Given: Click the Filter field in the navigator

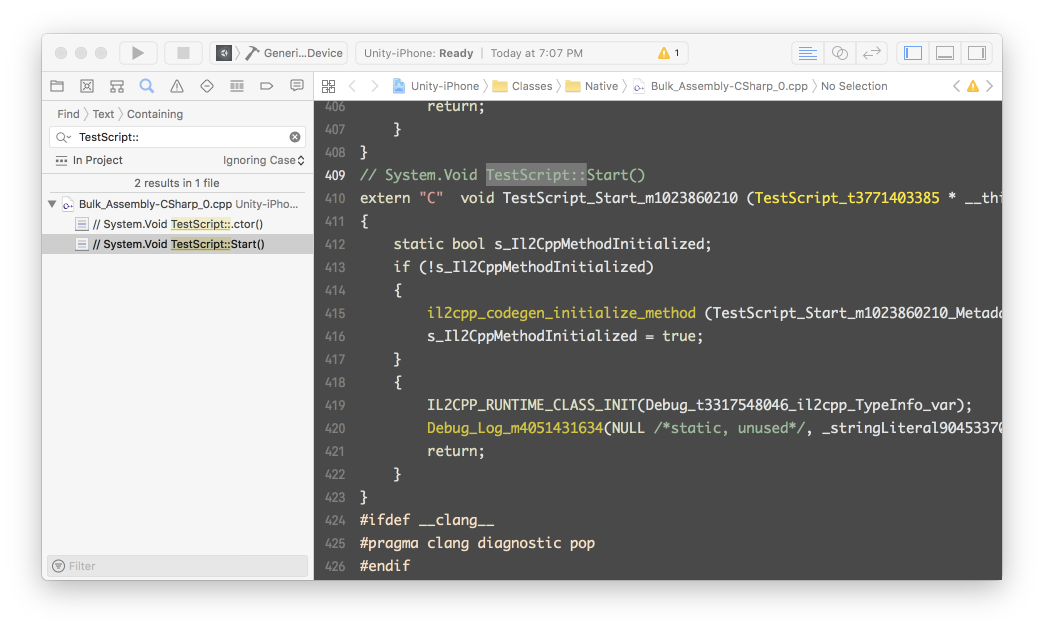Looking at the screenshot, I should pyautogui.click(x=177, y=565).
